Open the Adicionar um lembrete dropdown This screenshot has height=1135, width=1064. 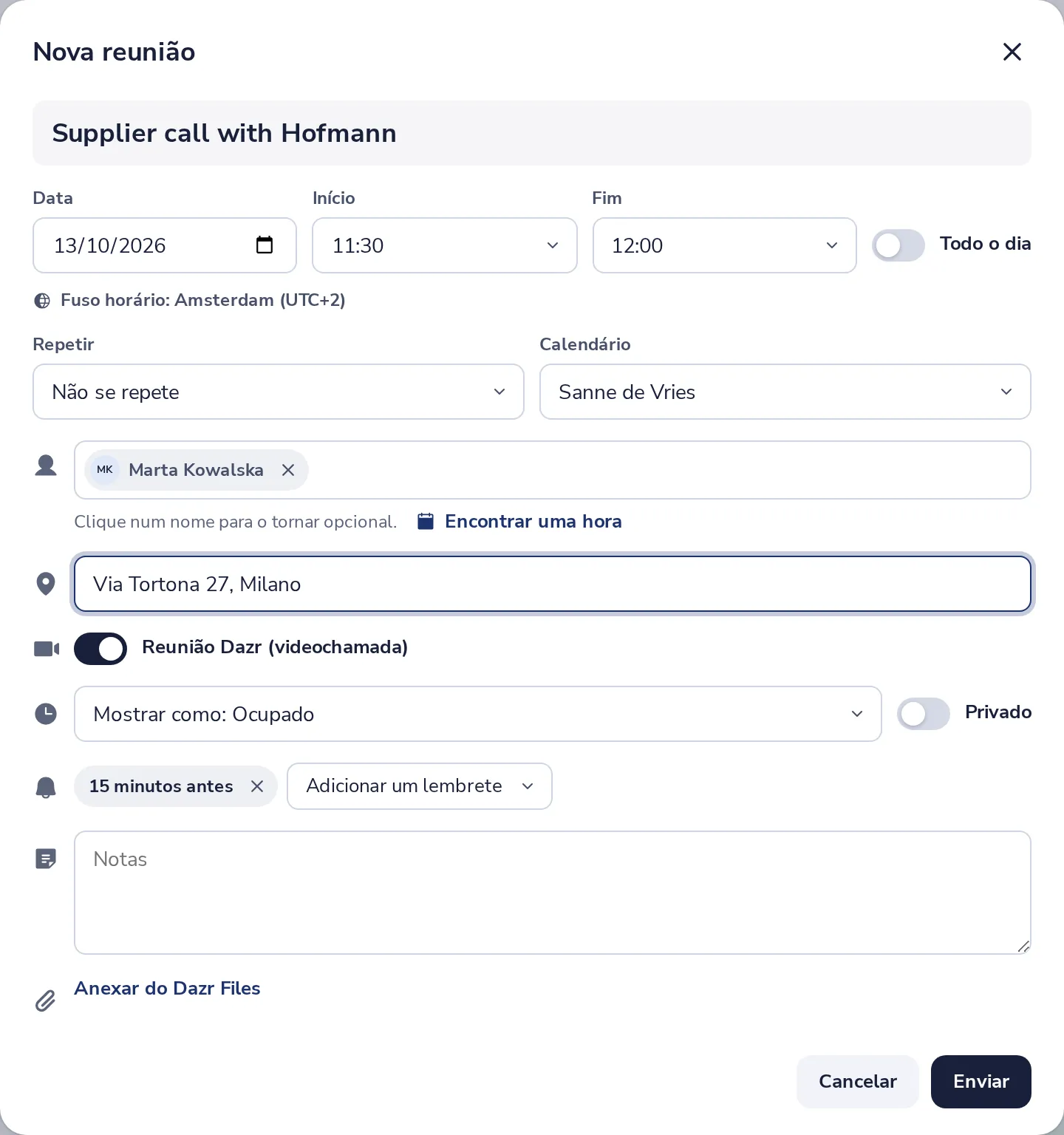(420, 786)
